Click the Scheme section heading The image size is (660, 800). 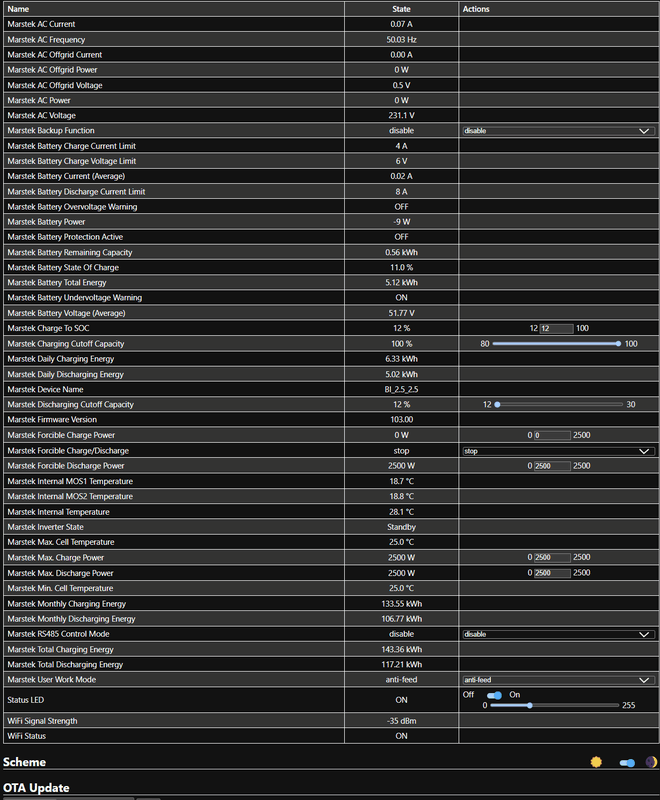24,762
